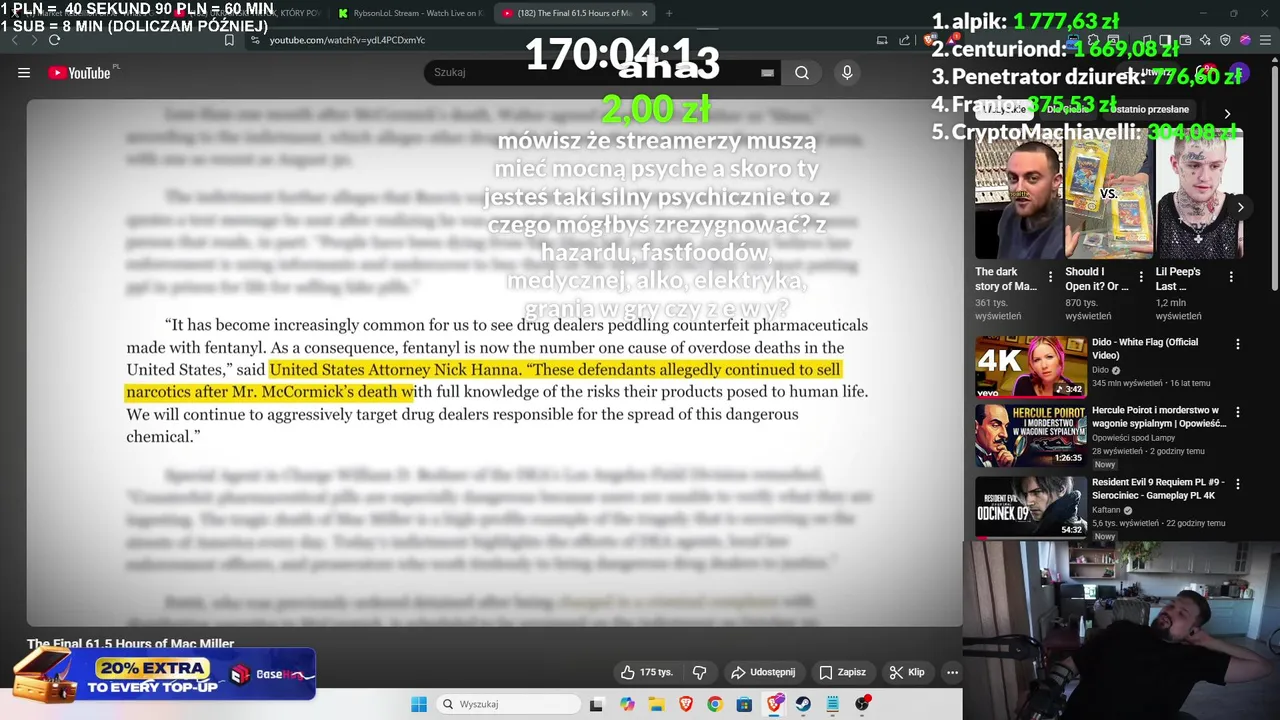Open Microsoft Store from the taskbar
The image size is (1280, 720).
click(744, 704)
